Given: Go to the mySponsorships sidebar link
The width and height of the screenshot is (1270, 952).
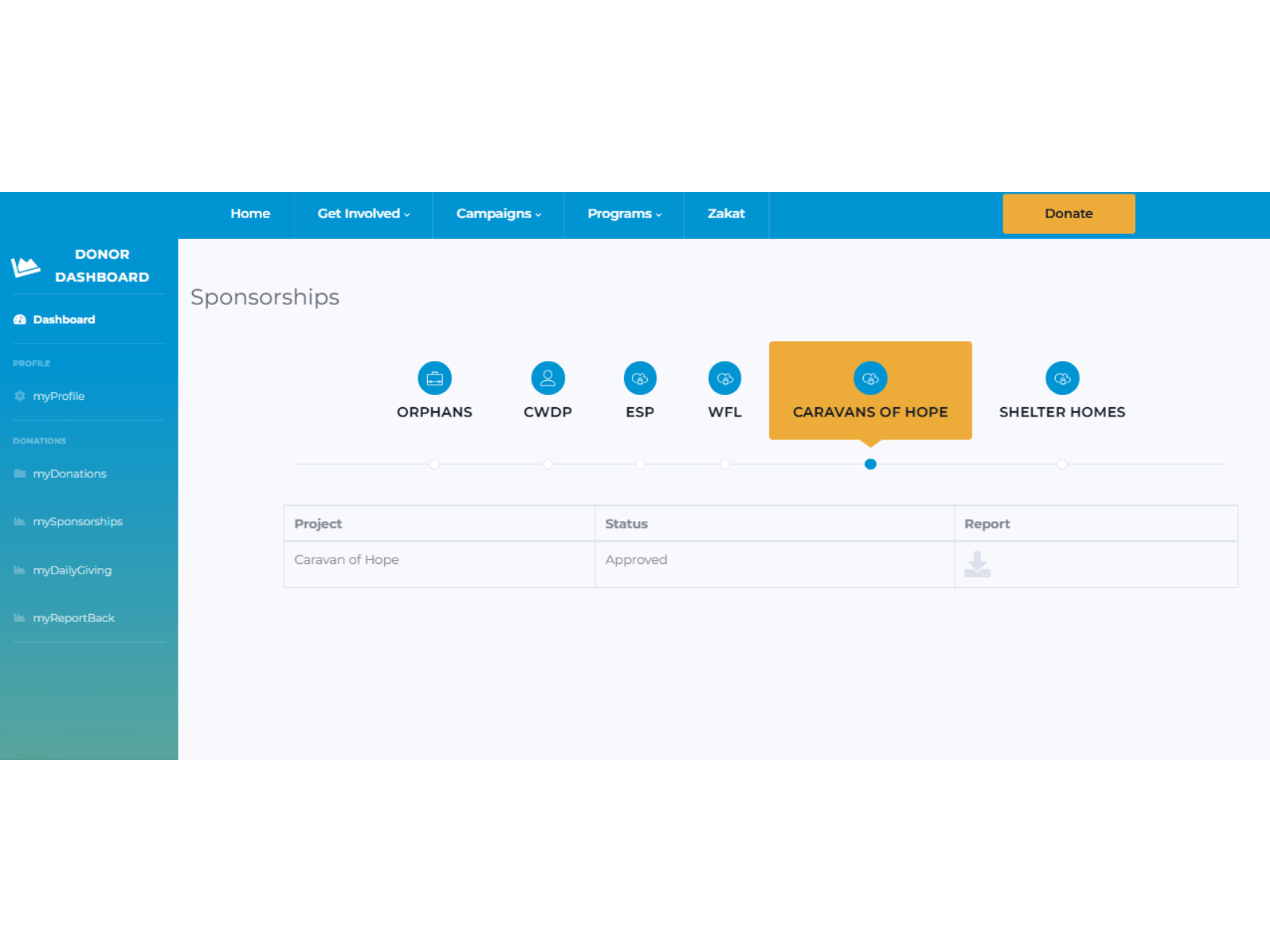Looking at the screenshot, I should [78, 521].
